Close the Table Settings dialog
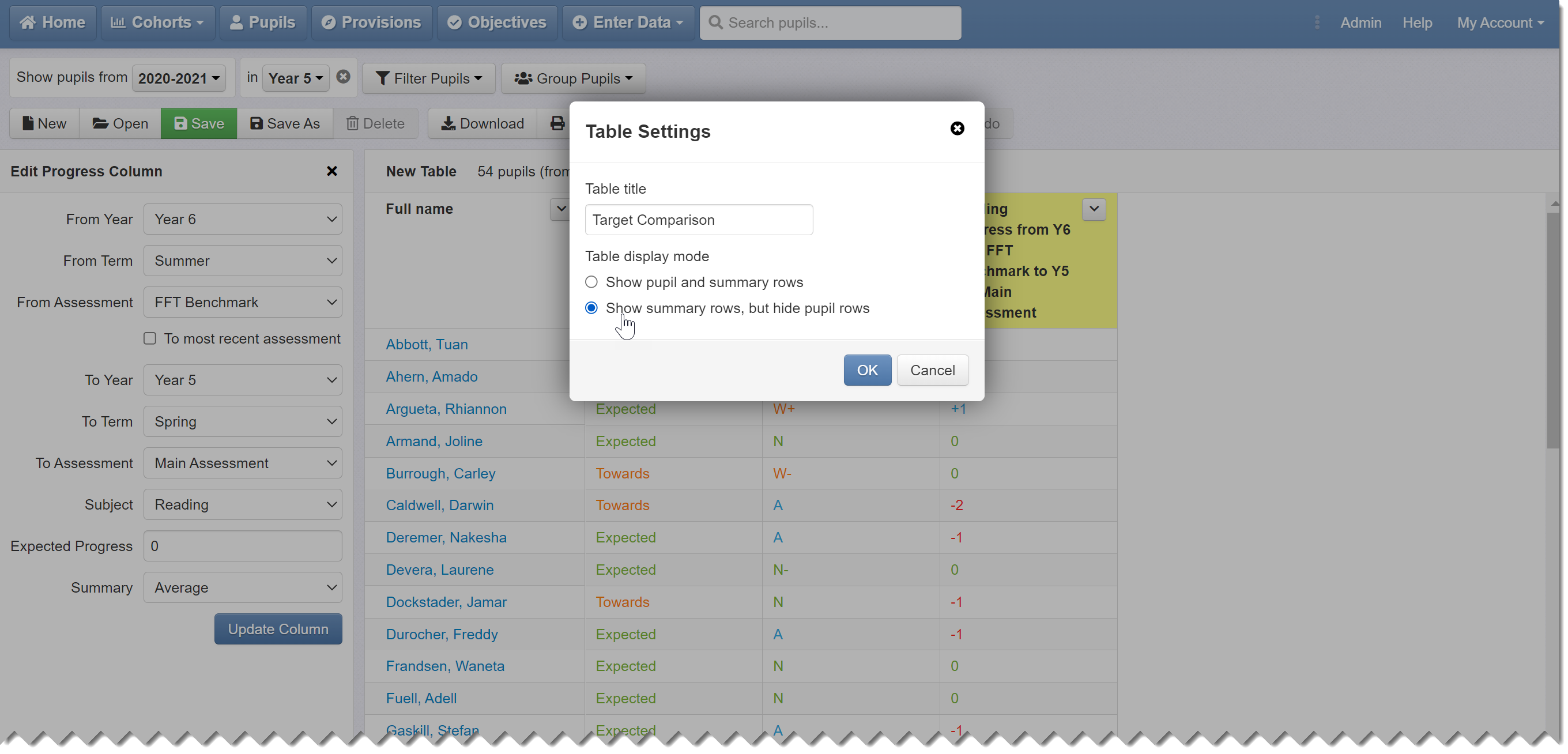The width and height of the screenshot is (1568, 754). (x=957, y=129)
